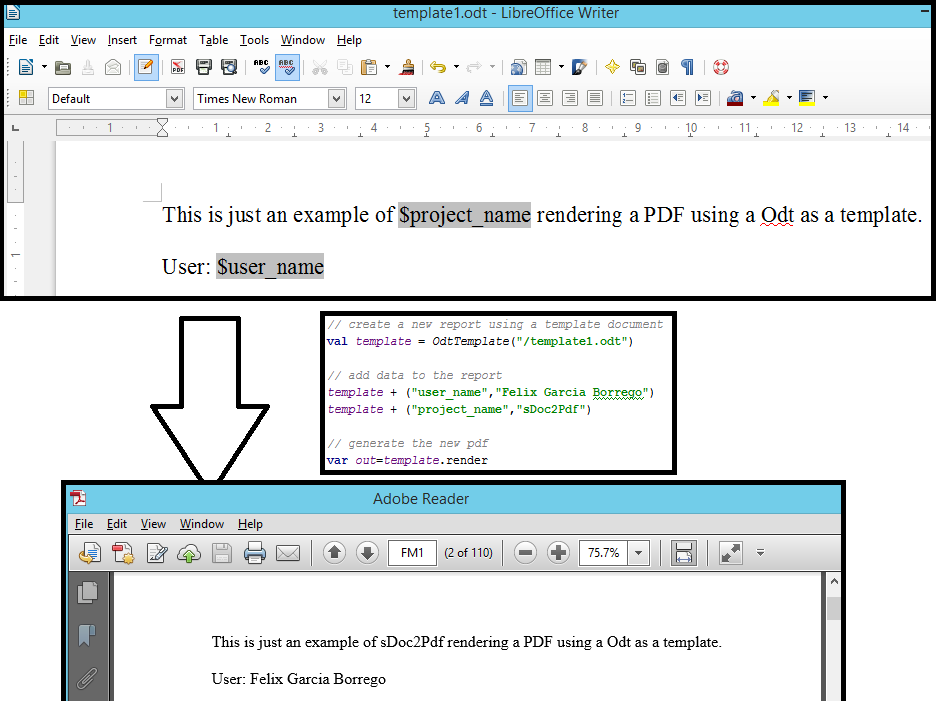Click the Paste clipboard icon

point(369,67)
